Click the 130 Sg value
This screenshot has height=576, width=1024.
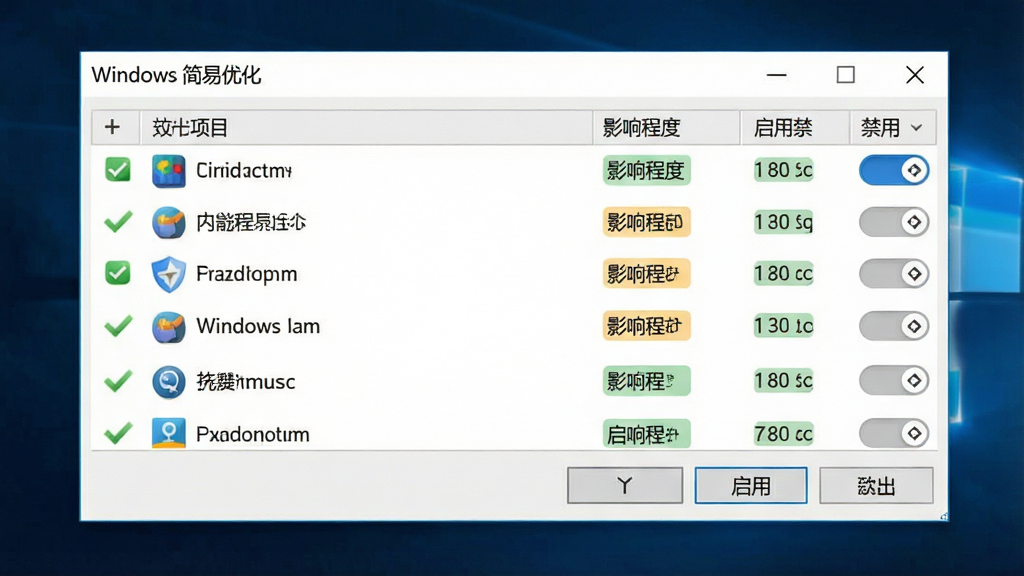[784, 222]
